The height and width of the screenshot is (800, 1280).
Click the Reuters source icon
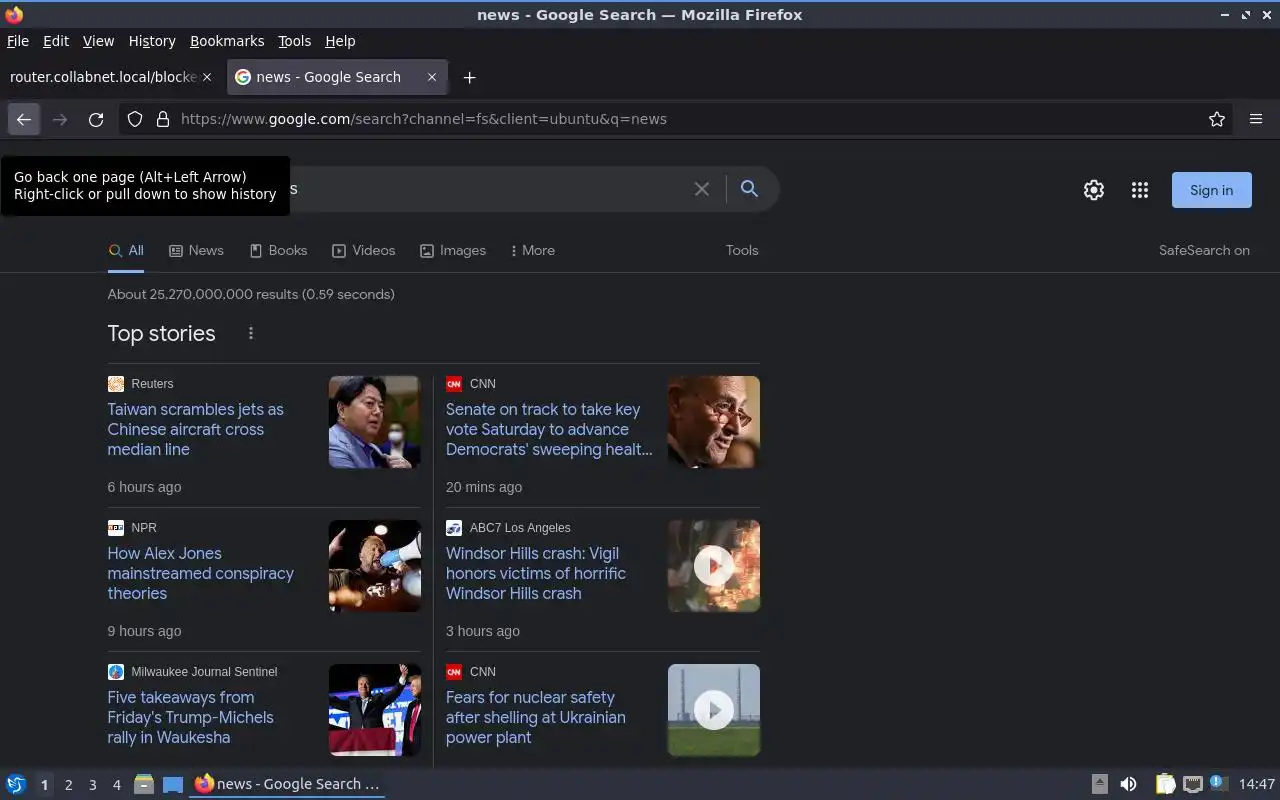[x=116, y=384]
